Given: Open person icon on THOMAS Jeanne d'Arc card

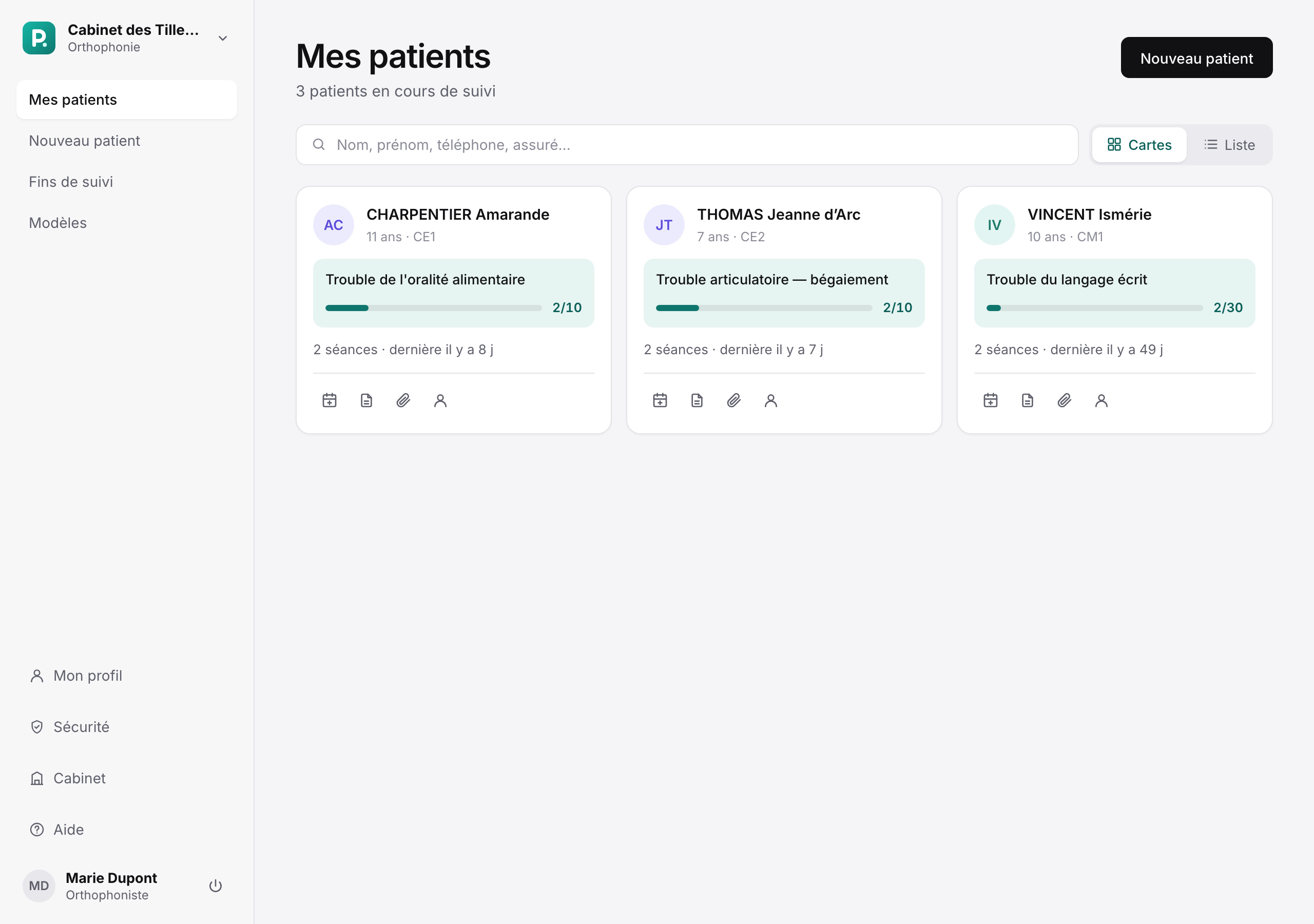Looking at the screenshot, I should pos(771,400).
